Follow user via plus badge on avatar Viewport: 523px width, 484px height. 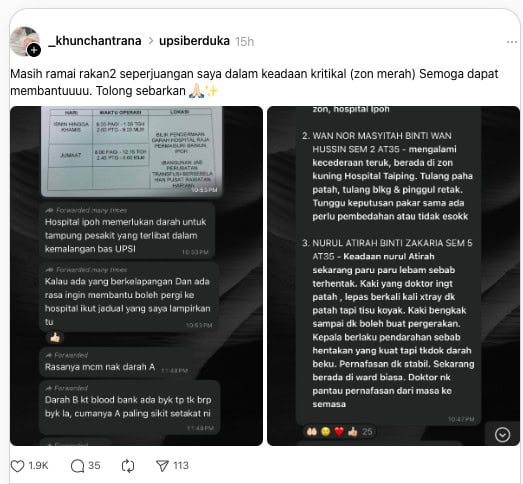[34, 50]
